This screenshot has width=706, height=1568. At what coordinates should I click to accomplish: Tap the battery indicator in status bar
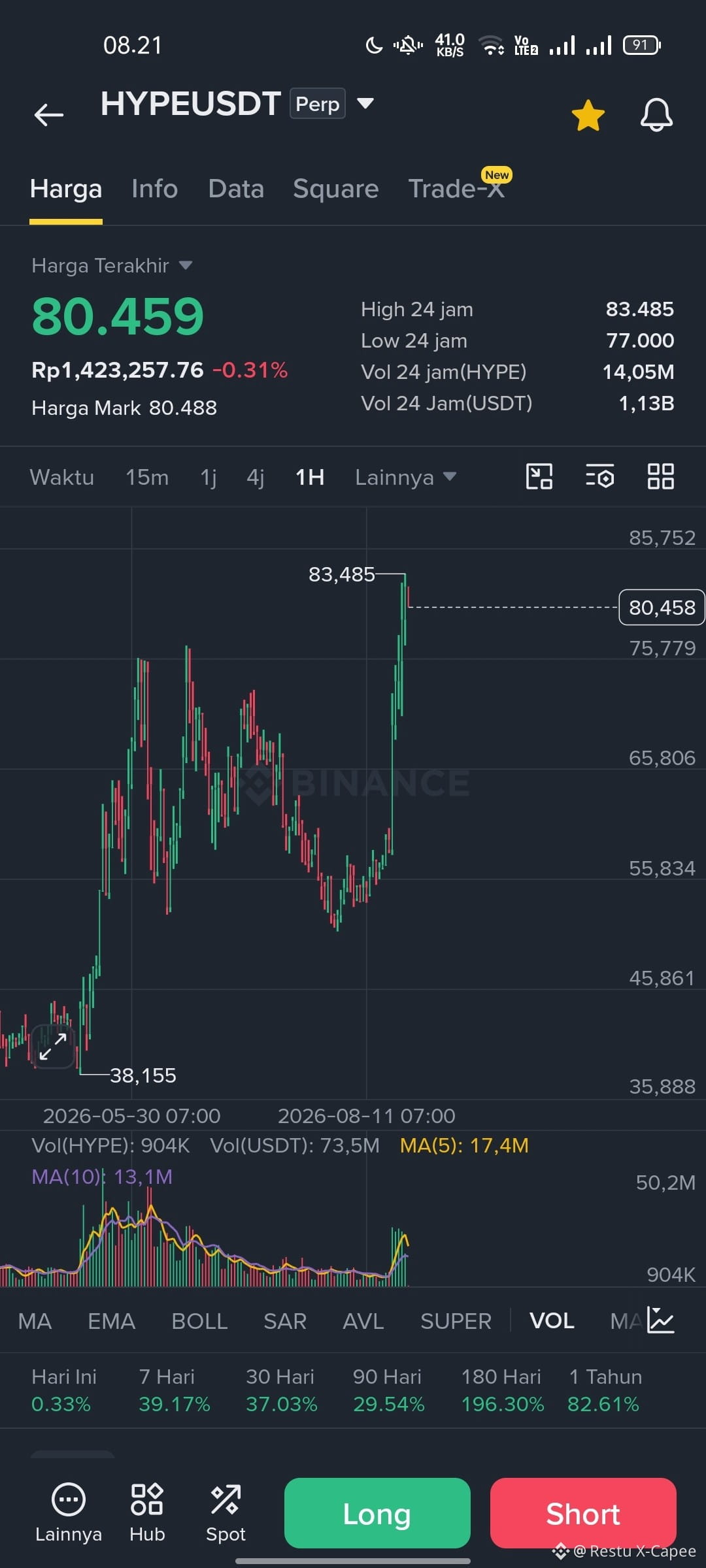[x=642, y=45]
